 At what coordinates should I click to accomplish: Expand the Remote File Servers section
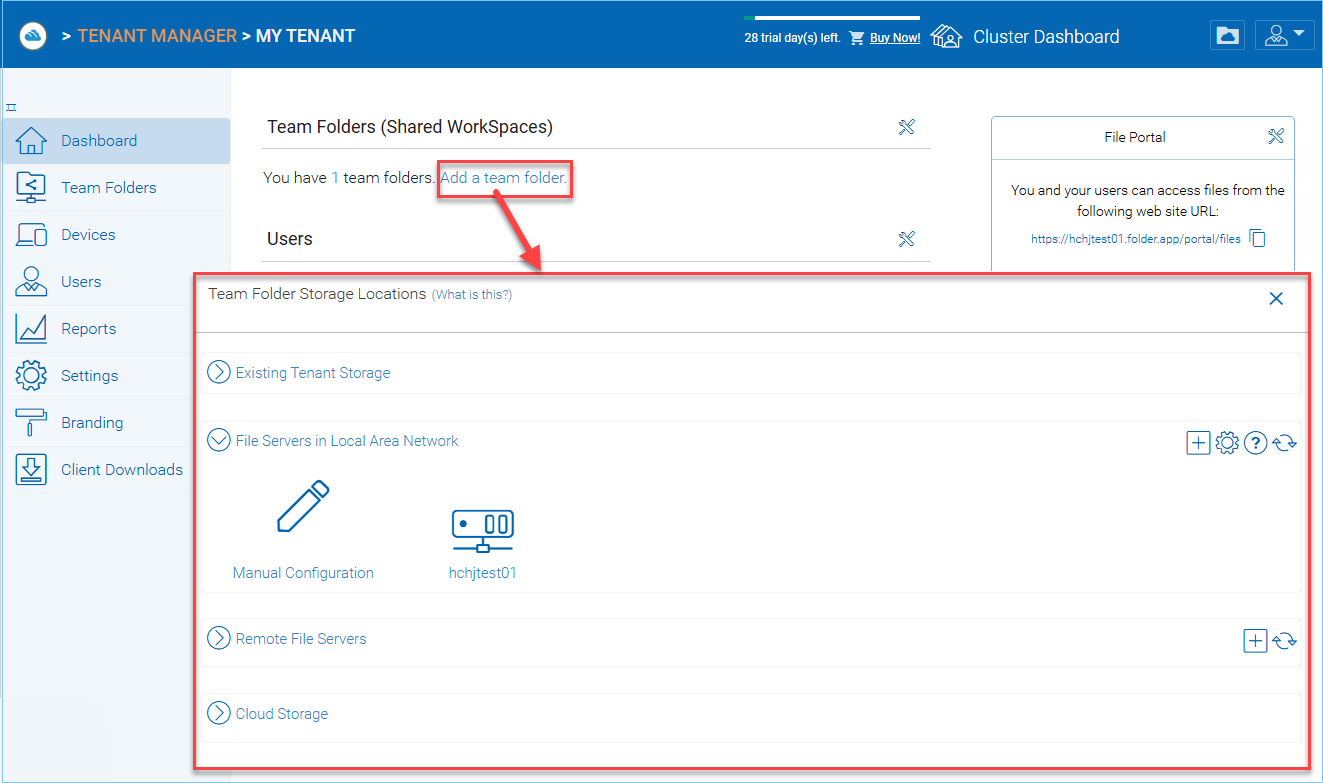(219, 638)
